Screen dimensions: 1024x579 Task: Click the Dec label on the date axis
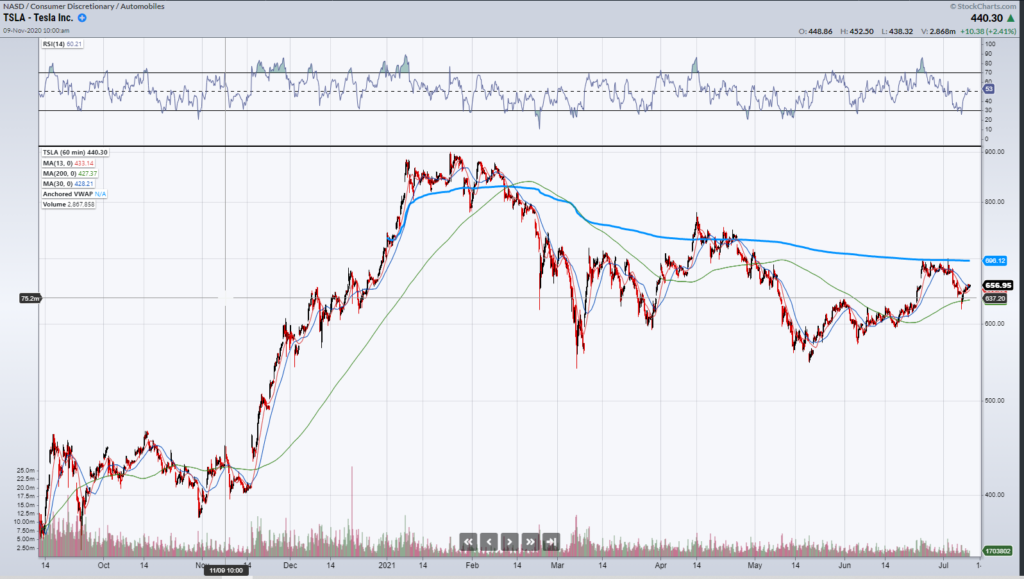point(291,565)
